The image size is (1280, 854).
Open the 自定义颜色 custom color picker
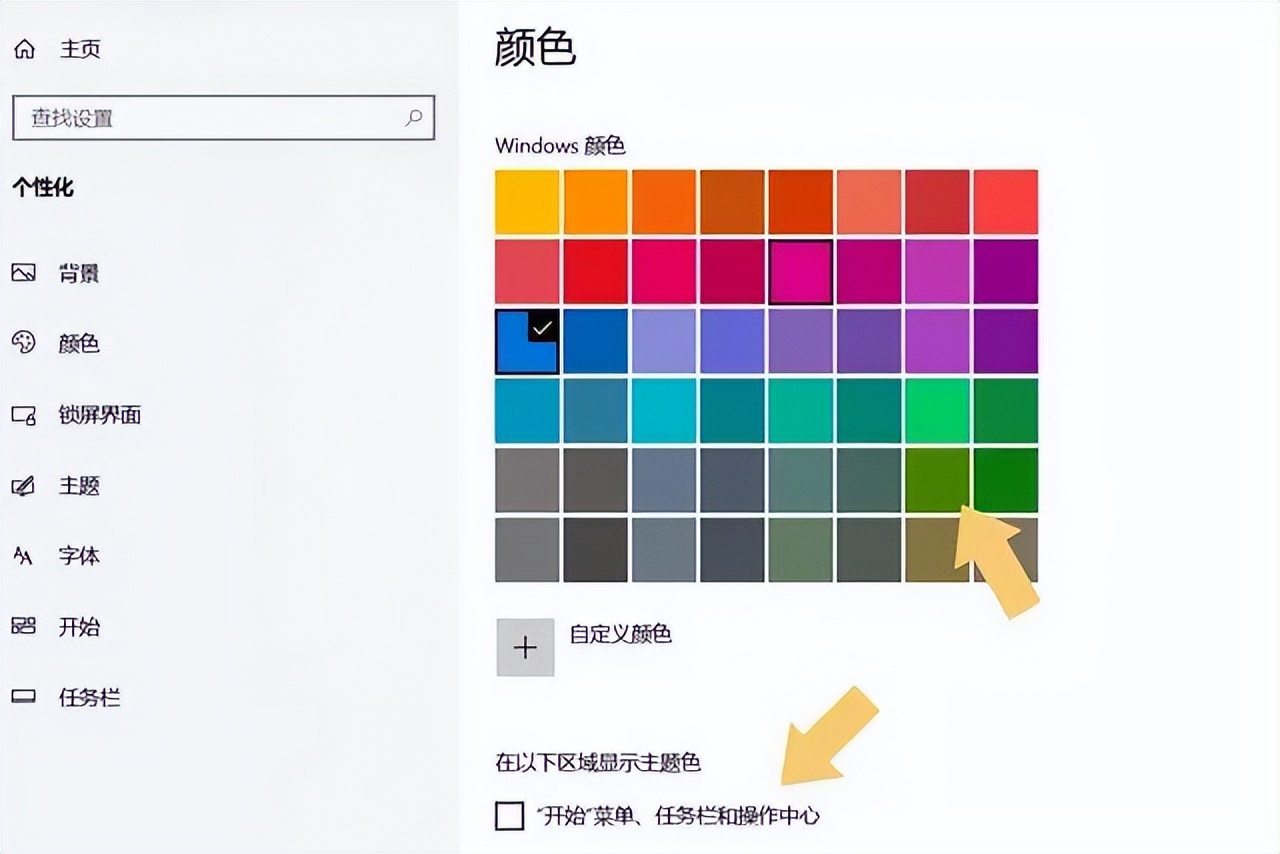tap(525, 646)
